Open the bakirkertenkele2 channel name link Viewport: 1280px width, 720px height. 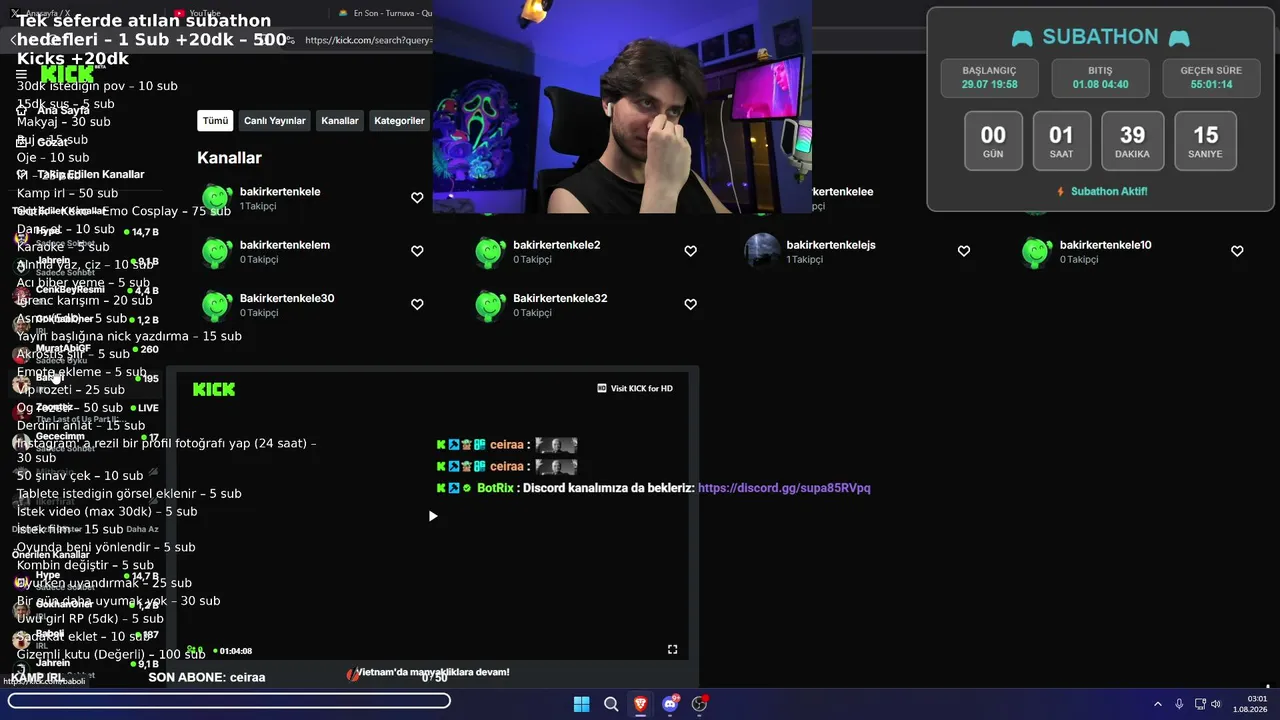(x=557, y=245)
